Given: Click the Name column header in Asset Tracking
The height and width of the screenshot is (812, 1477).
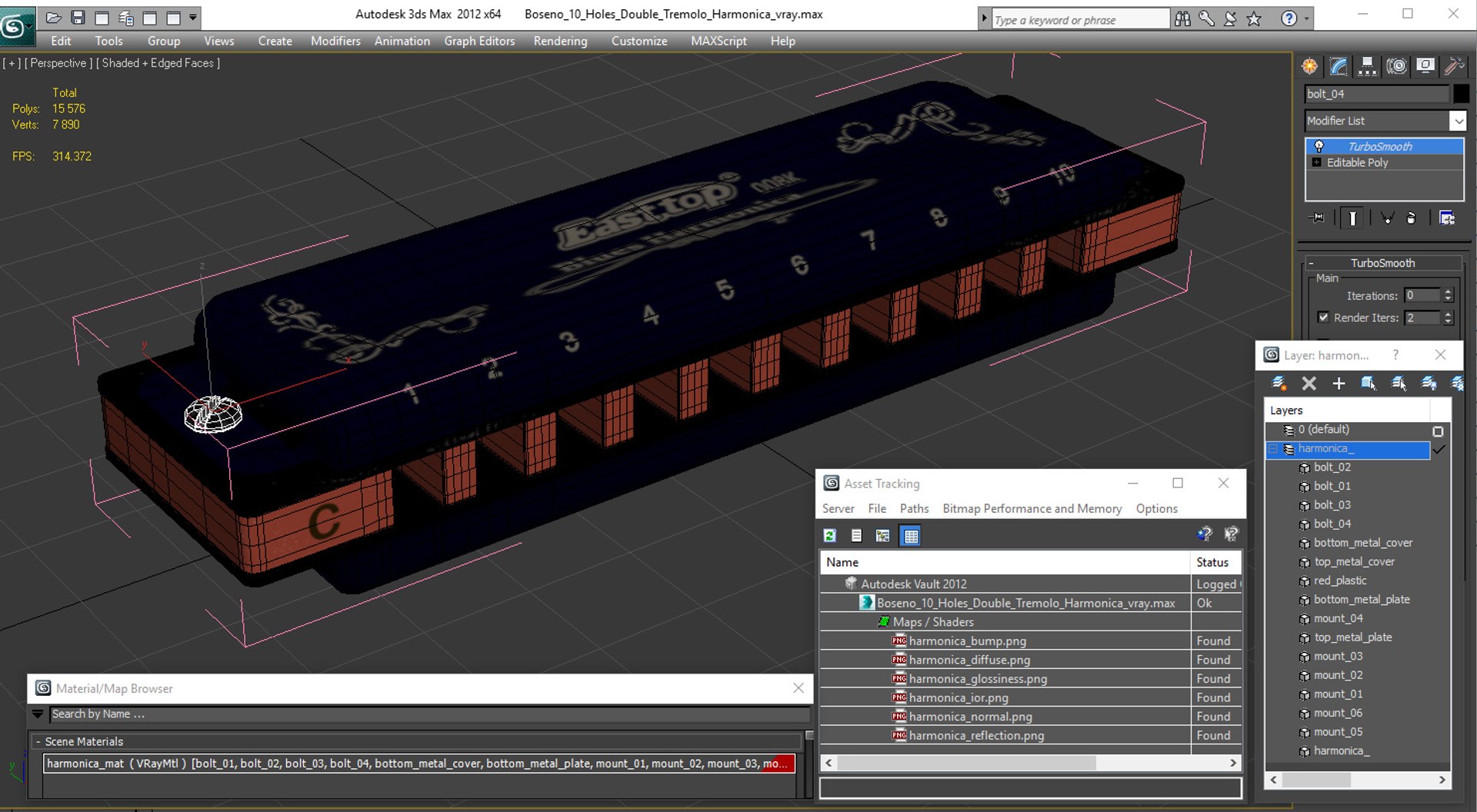Looking at the screenshot, I should click(1005, 562).
